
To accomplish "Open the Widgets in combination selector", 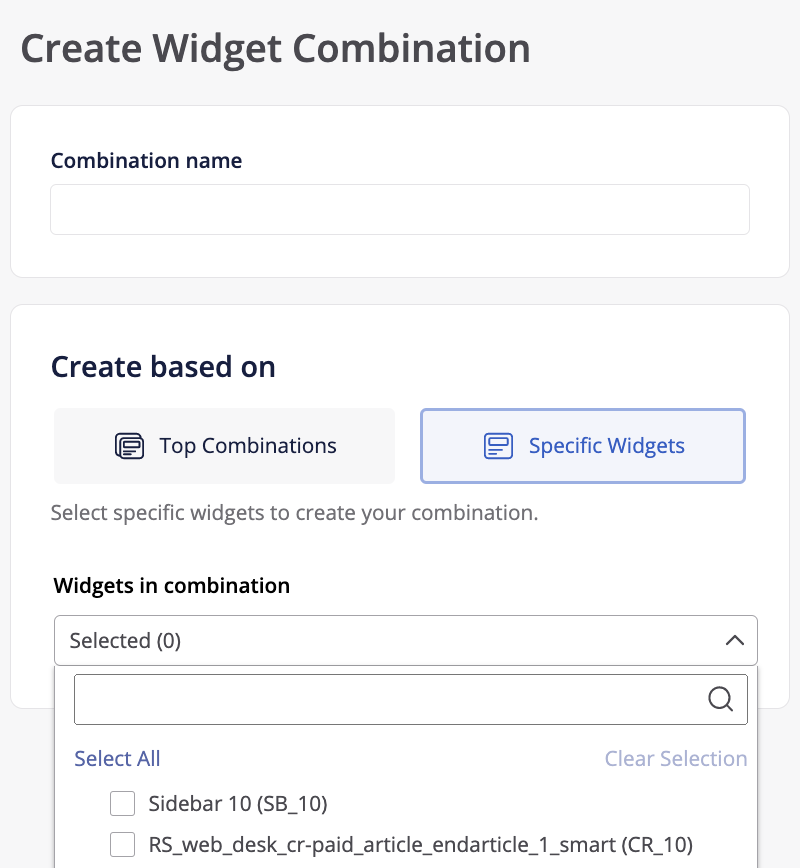I will click(405, 640).
